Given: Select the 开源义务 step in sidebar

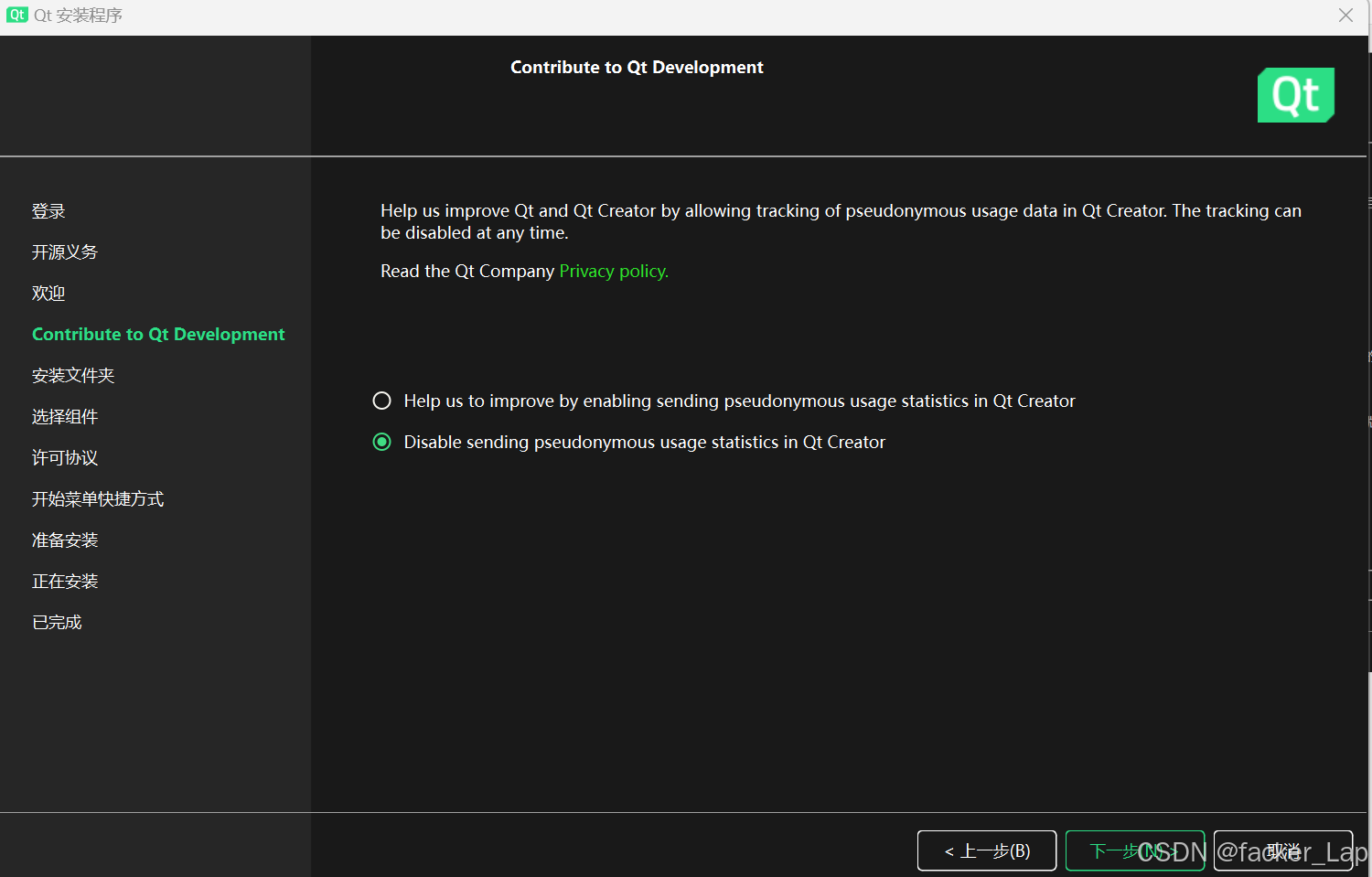Looking at the screenshot, I should pos(65,252).
